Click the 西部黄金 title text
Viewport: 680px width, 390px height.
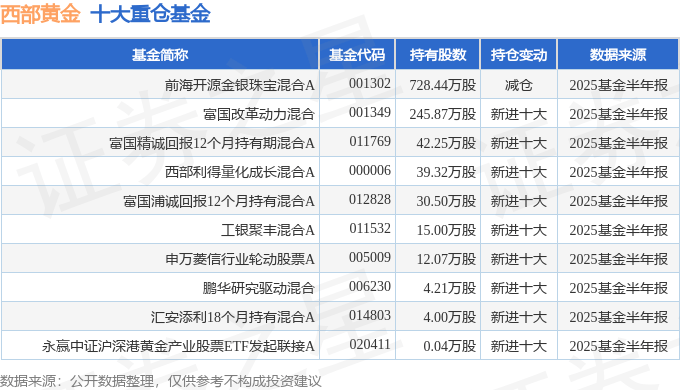pos(40,14)
